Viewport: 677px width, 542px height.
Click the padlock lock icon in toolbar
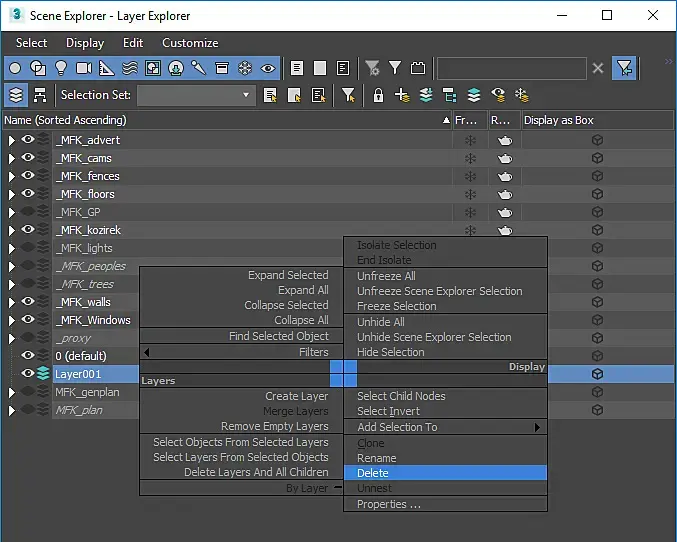378,95
